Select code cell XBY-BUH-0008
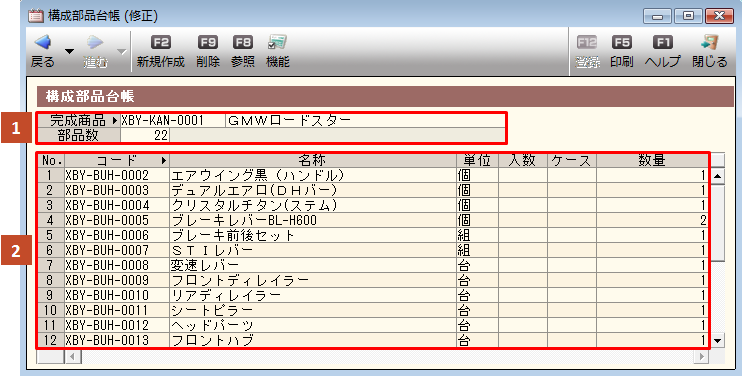Screen dimensions: 742x376 [x=117, y=265]
